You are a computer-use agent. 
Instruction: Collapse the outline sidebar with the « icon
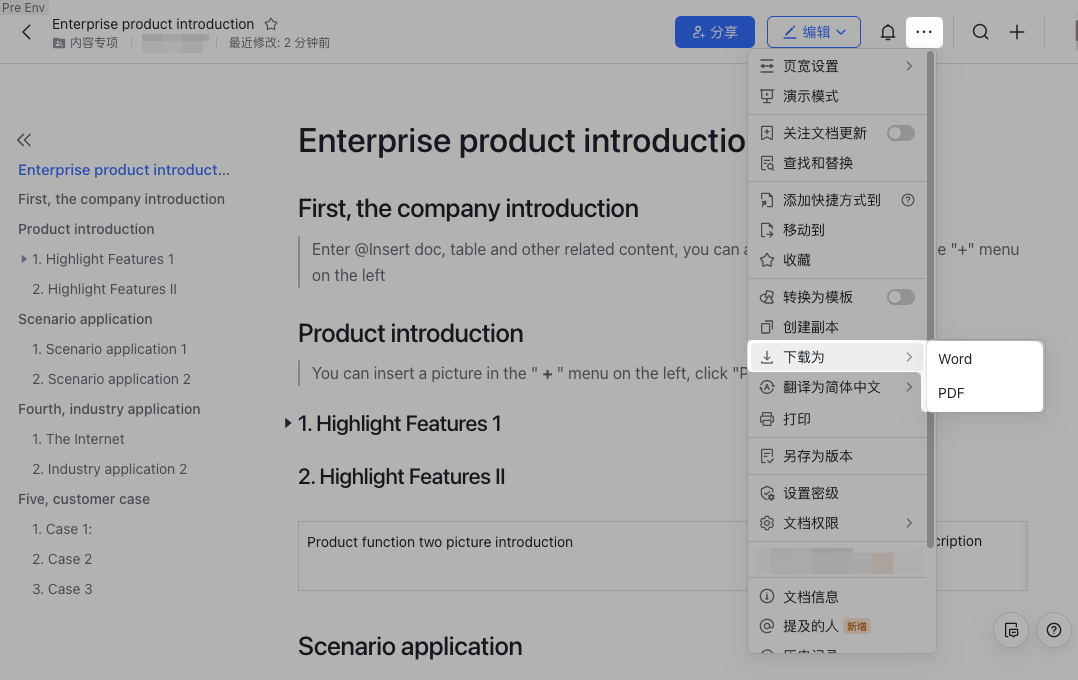pyautogui.click(x=24, y=140)
